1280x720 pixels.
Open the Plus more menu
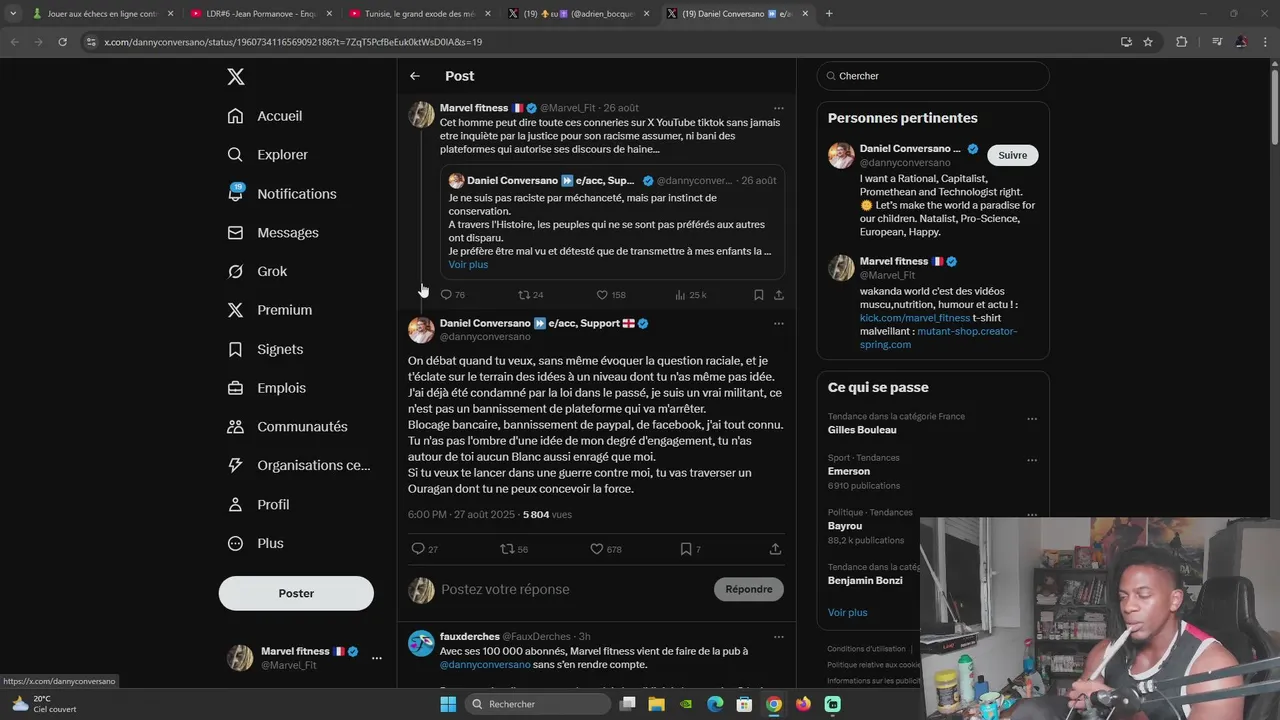[255, 543]
